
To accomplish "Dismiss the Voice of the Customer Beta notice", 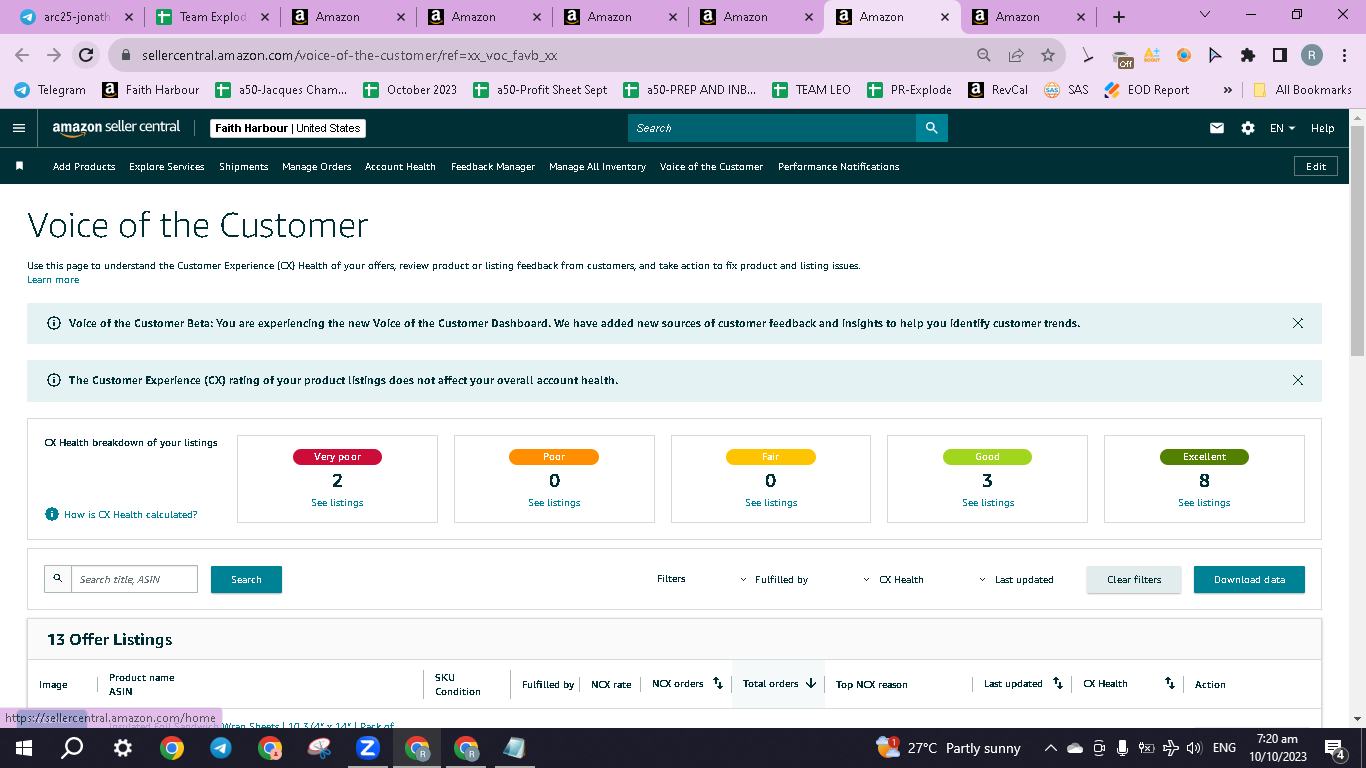I will [x=1298, y=323].
